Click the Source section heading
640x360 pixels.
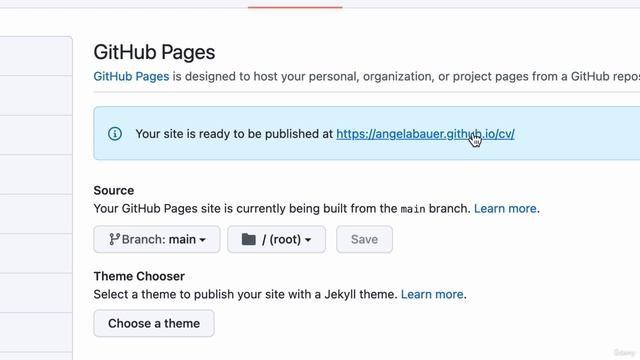pyautogui.click(x=114, y=190)
